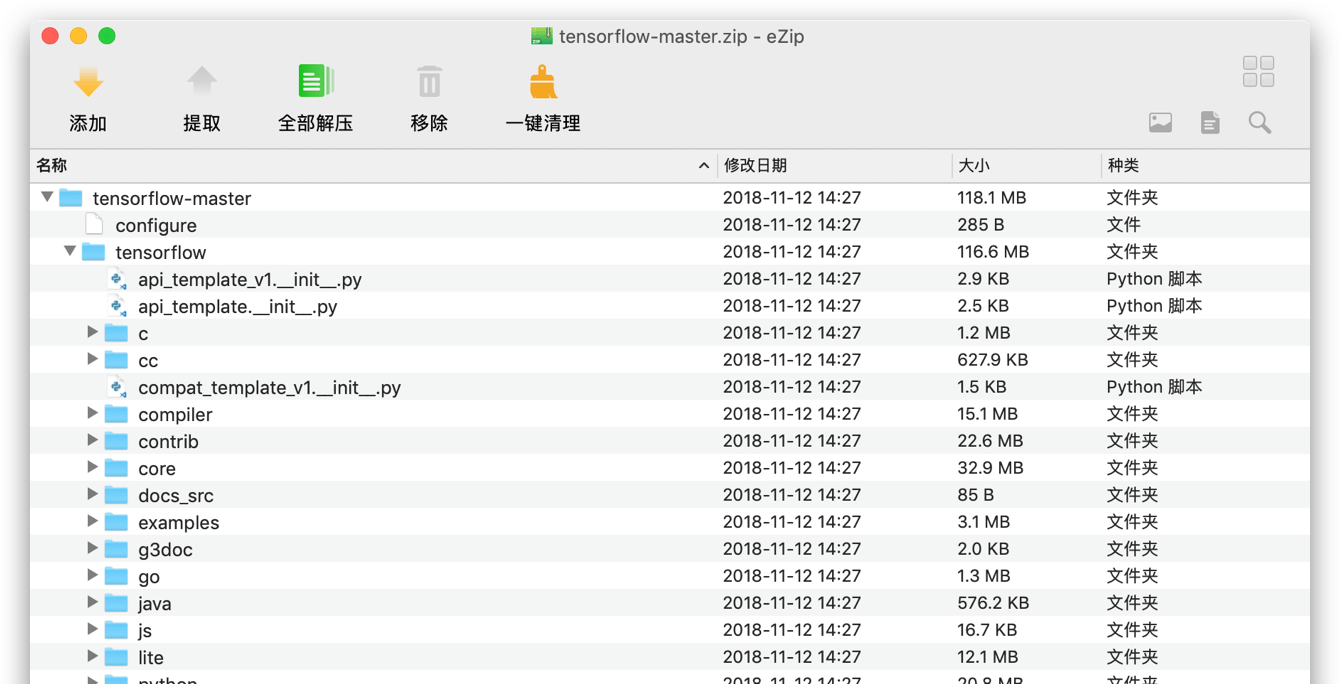Select the js folder name

click(x=145, y=631)
